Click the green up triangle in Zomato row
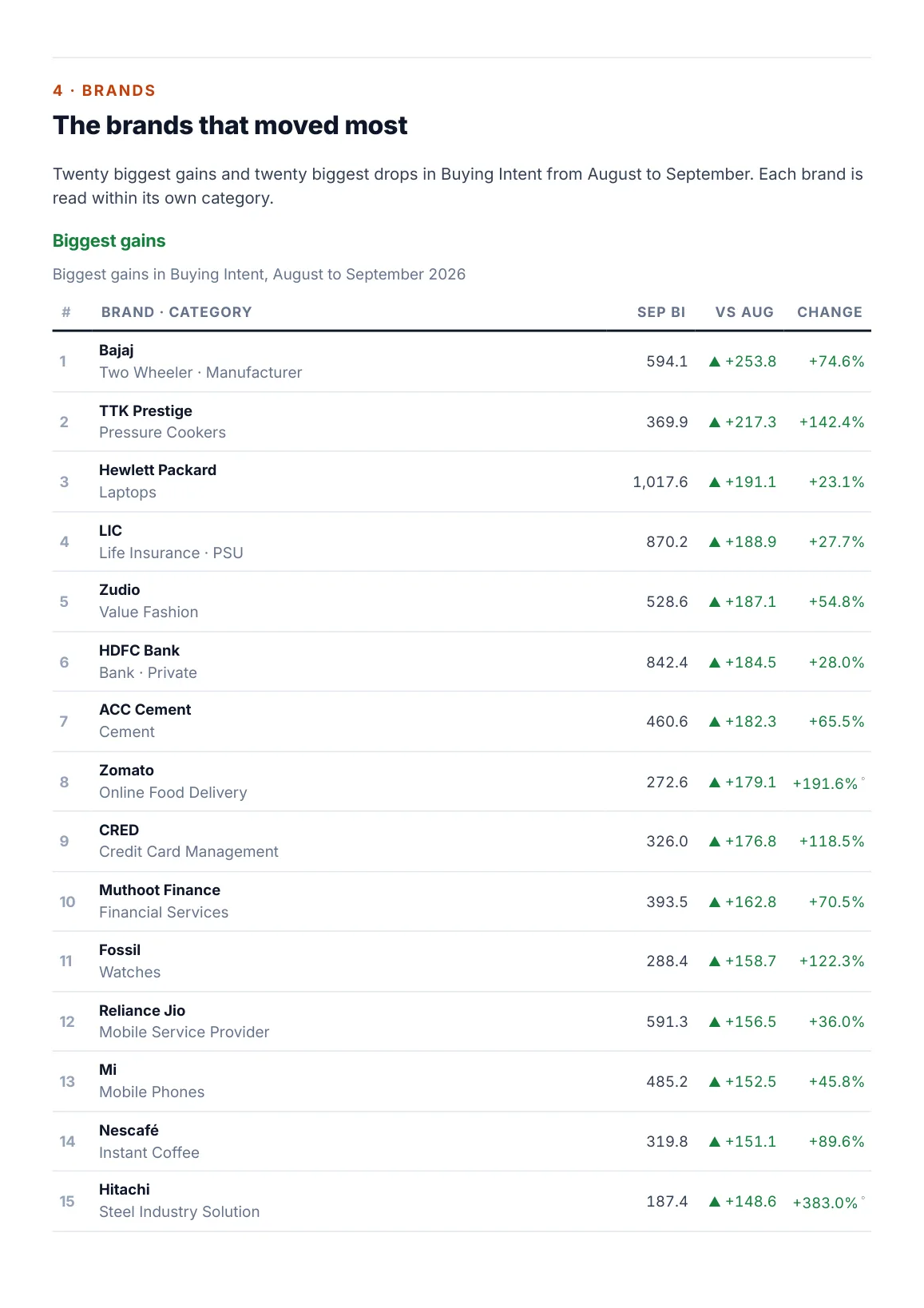Screen dimensions: 924x1308 coord(715,783)
